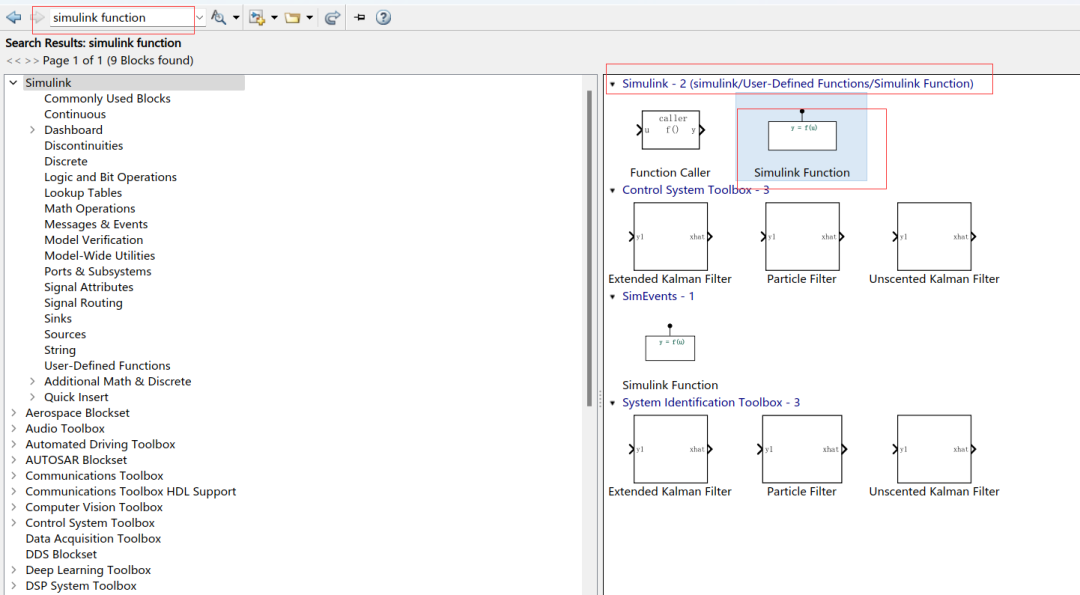
Task: Collapse the Simulink library tree node
Action: click(12, 82)
